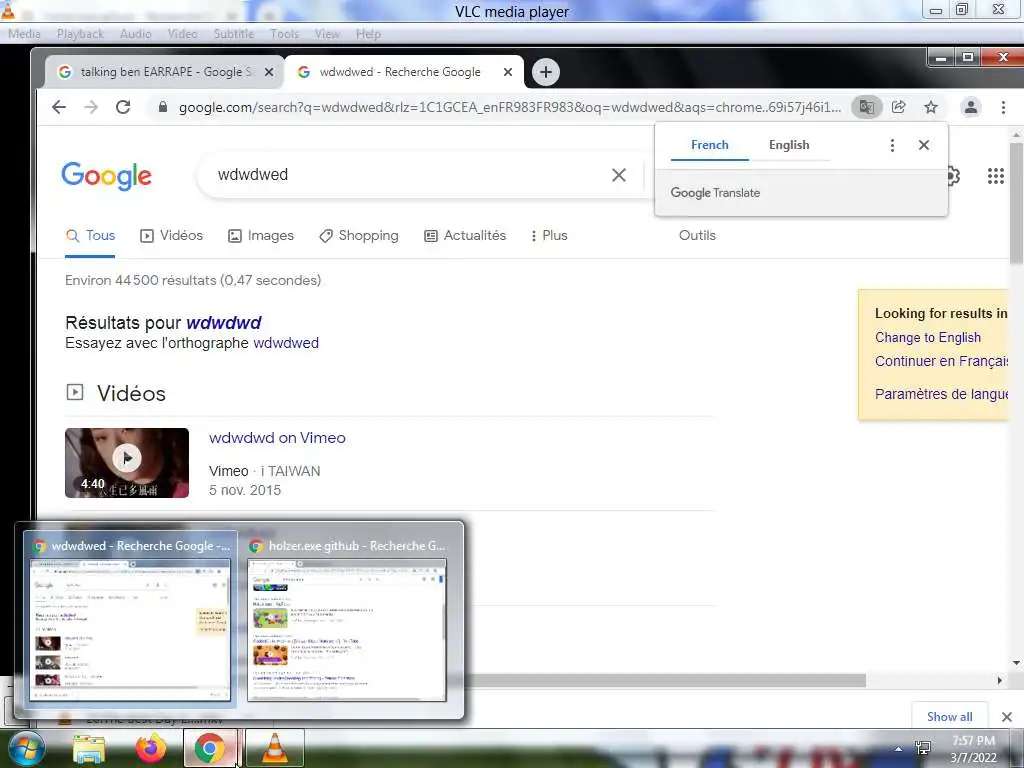1024x768 pixels.
Task: Close the translate popup
Action: pyautogui.click(x=923, y=145)
